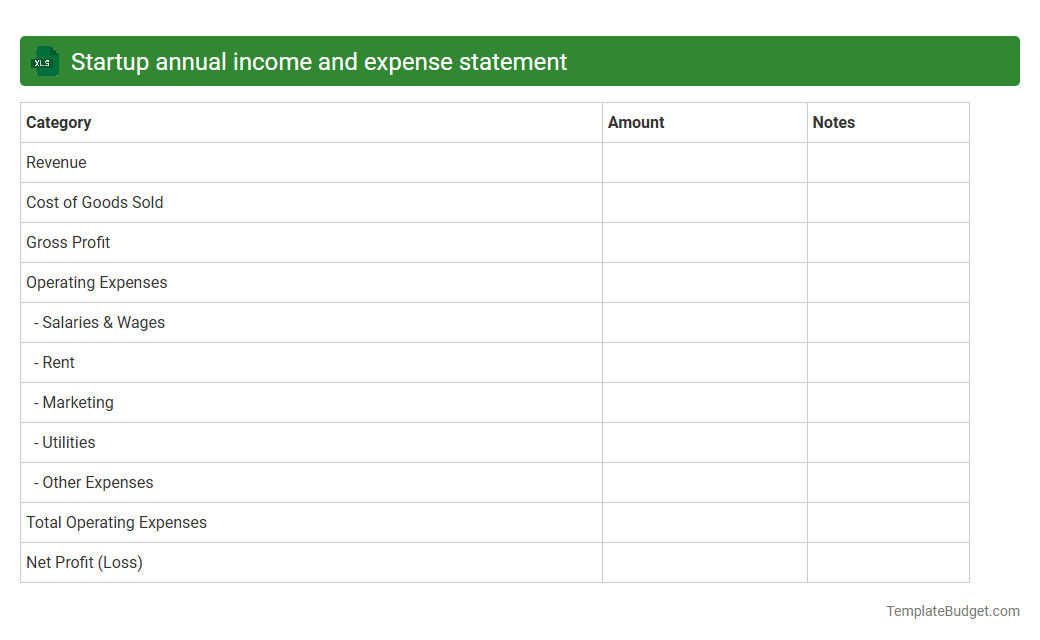This screenshot has width=1040, height=640.
Task: Select the Amount column header
Action: pyautogui.click(x=636, y=122)
